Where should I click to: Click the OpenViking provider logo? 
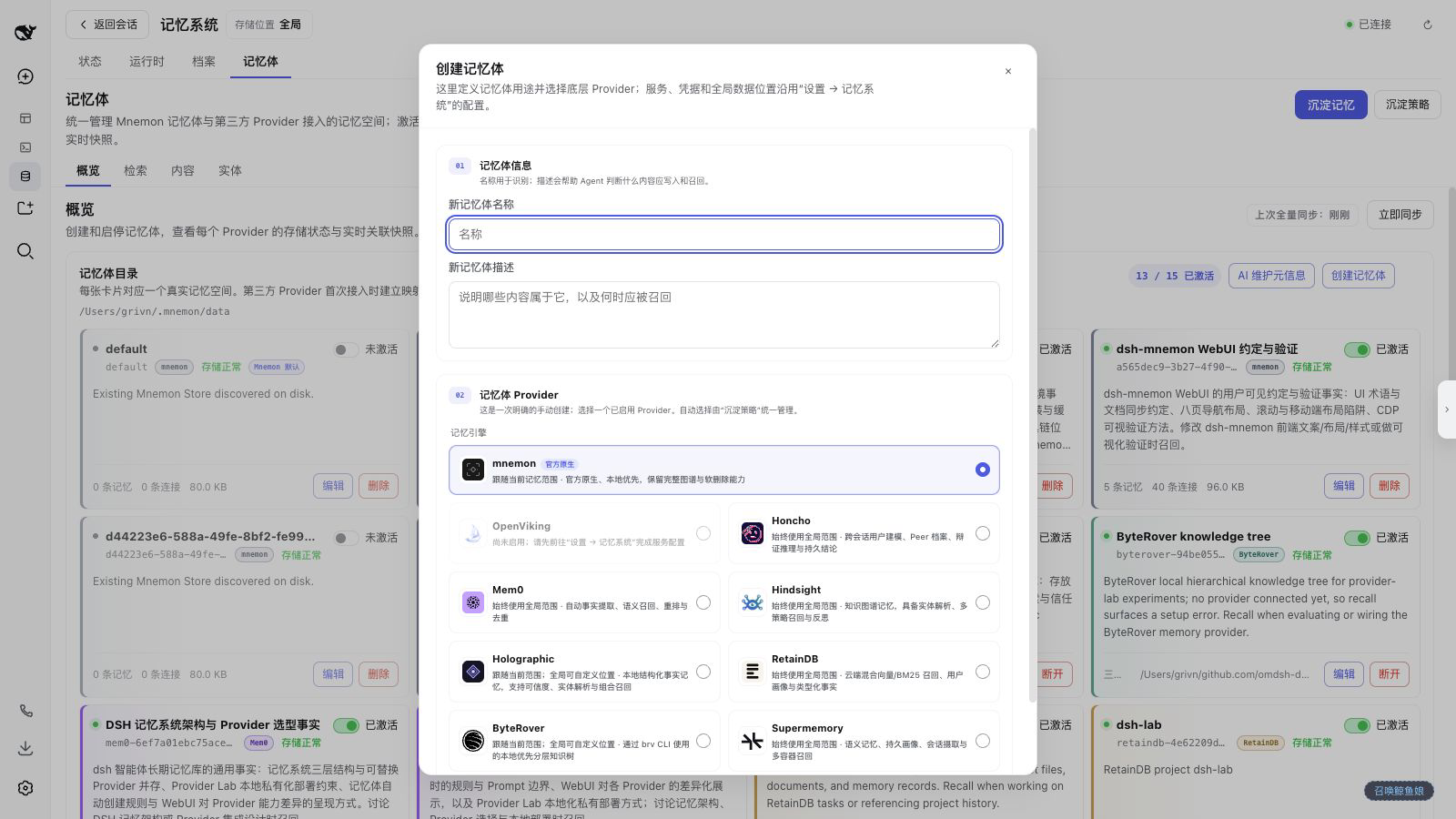click(x=473, y=533)
